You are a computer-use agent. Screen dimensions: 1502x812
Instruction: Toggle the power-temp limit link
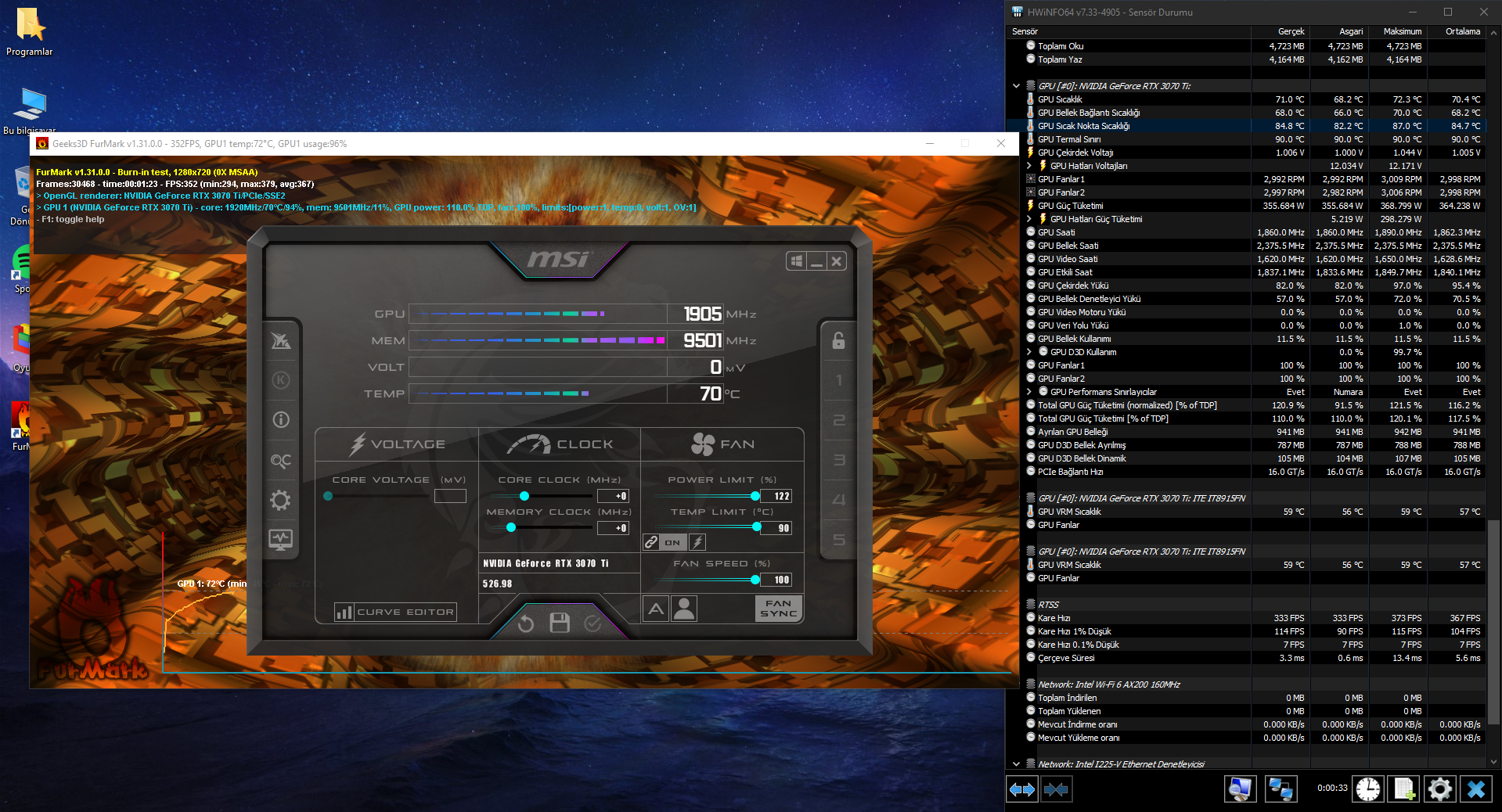tap(651, 542)
